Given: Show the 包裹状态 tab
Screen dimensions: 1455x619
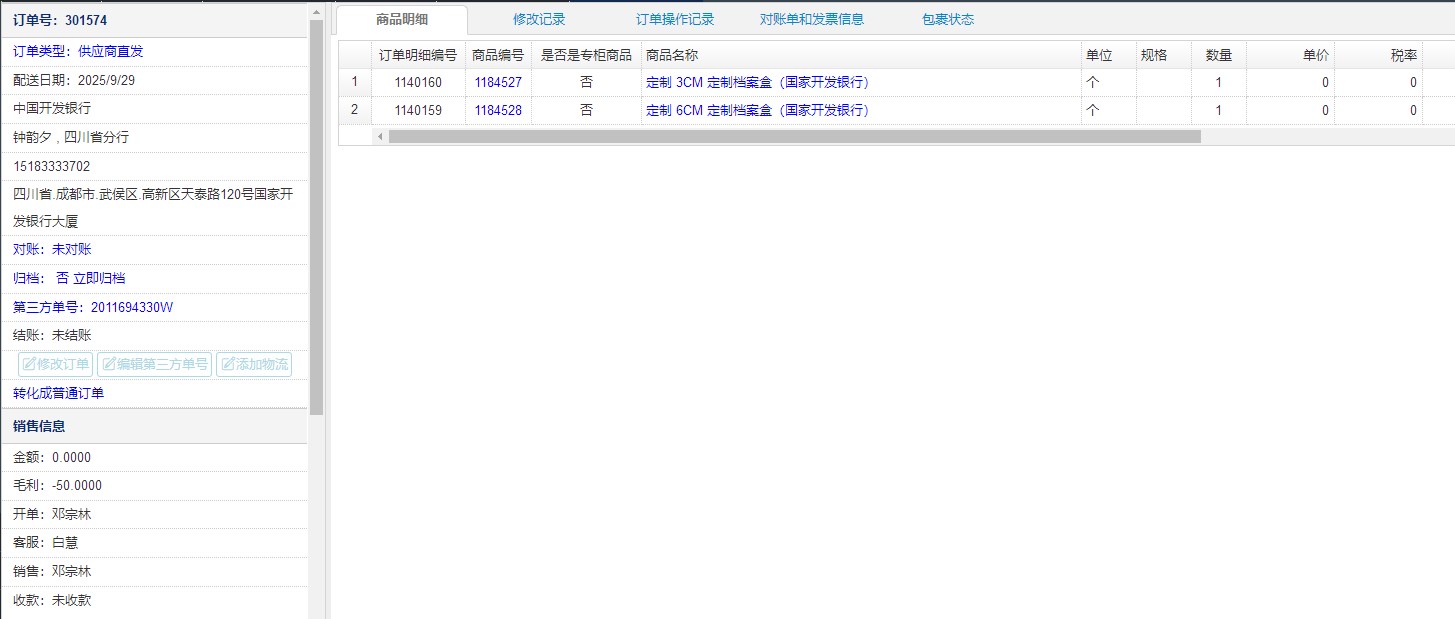Looking at the screenshot, I should click(x=947, y=19).
